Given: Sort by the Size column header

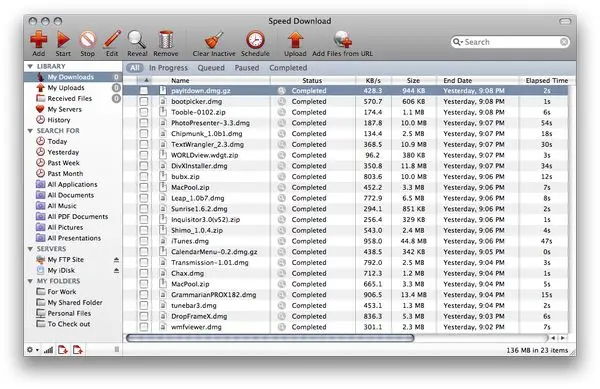Looking at the screenshot, I should [x=414, y=80].
